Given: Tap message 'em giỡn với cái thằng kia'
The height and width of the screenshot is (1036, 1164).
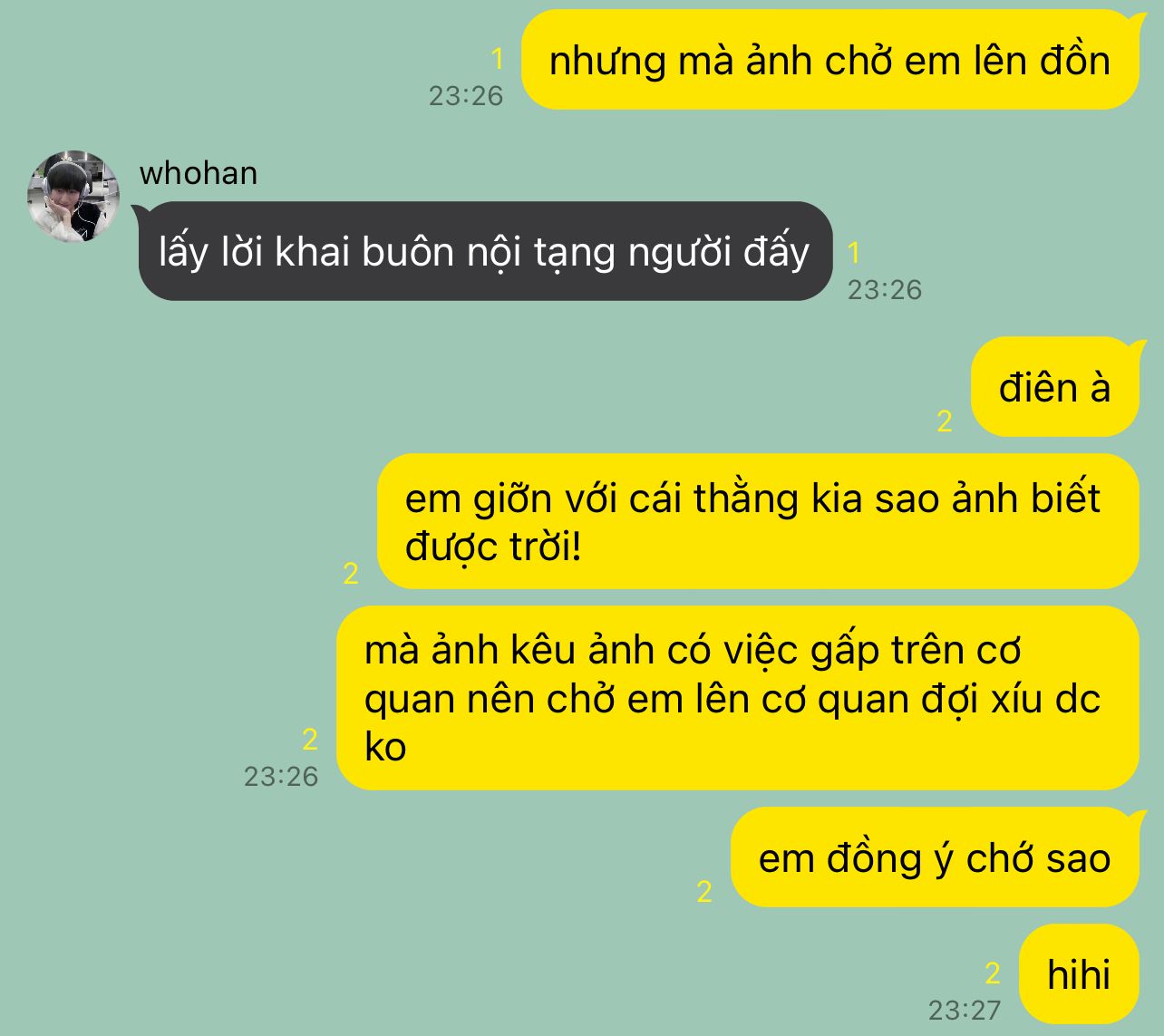Looking at the screenshot, I should pos(758,521).
